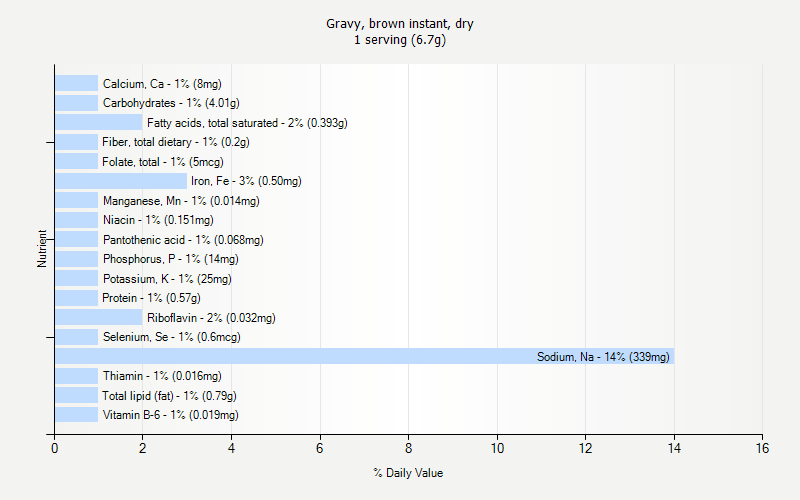This screenshot has width=800, height=500.
Task: Click 'Fiber, total dietary - 1% (0.2g)' label
Action: pos(176,142)
